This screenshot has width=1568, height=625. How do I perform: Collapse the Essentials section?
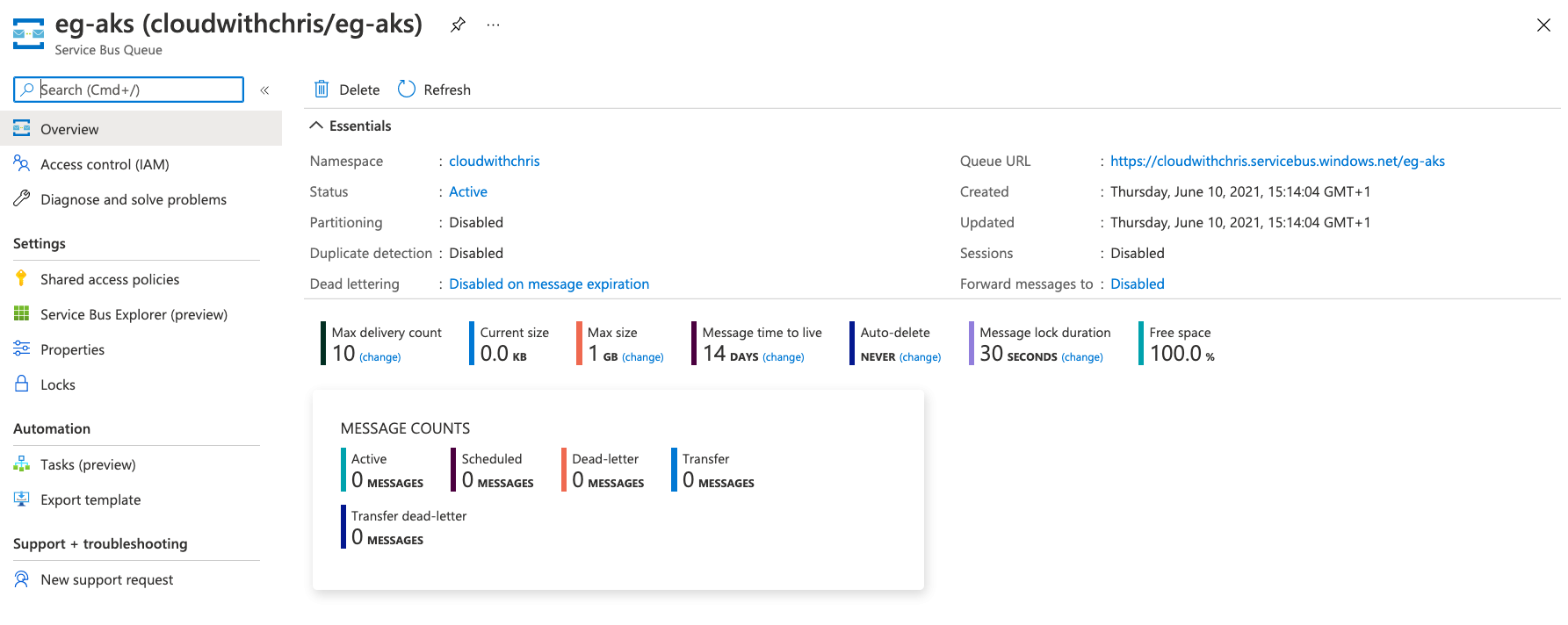point(350,126)
